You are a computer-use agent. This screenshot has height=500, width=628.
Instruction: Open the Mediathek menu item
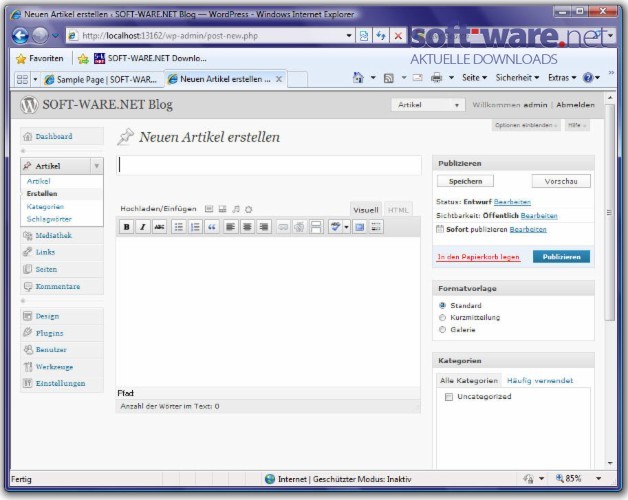(x=62, y=236)
